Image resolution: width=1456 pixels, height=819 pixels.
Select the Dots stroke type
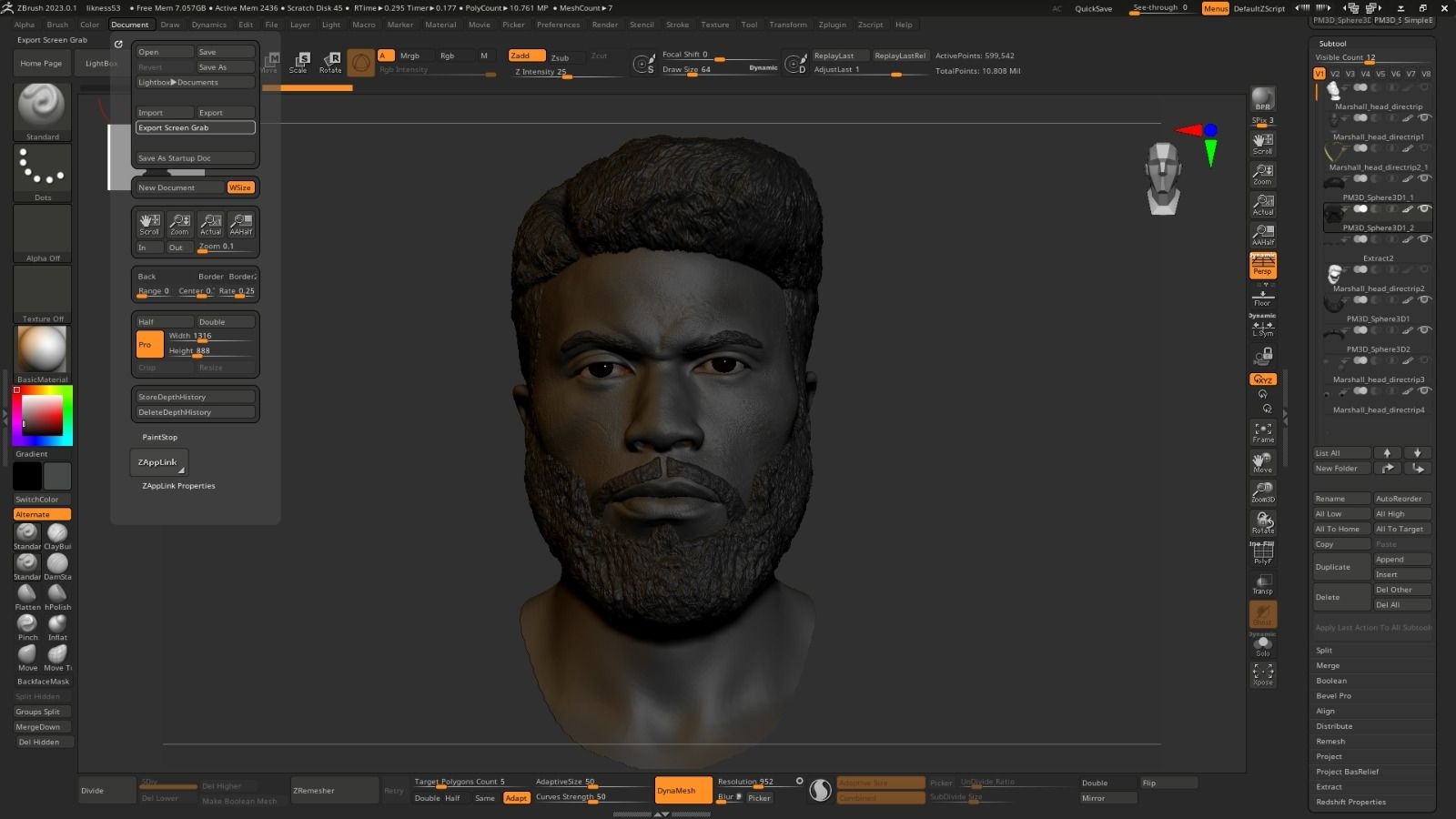42,172
